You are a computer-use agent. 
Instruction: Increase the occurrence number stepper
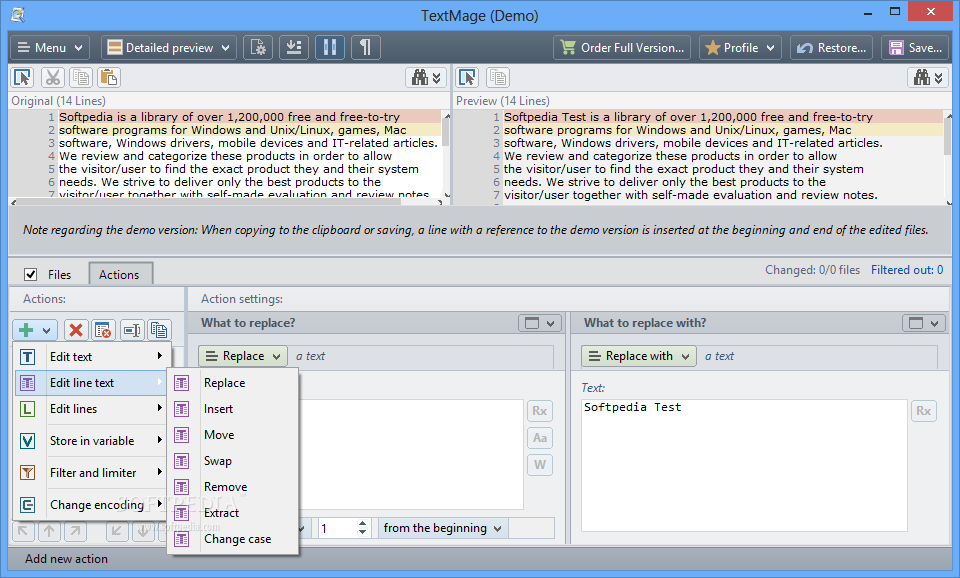(x=362, y=524)
